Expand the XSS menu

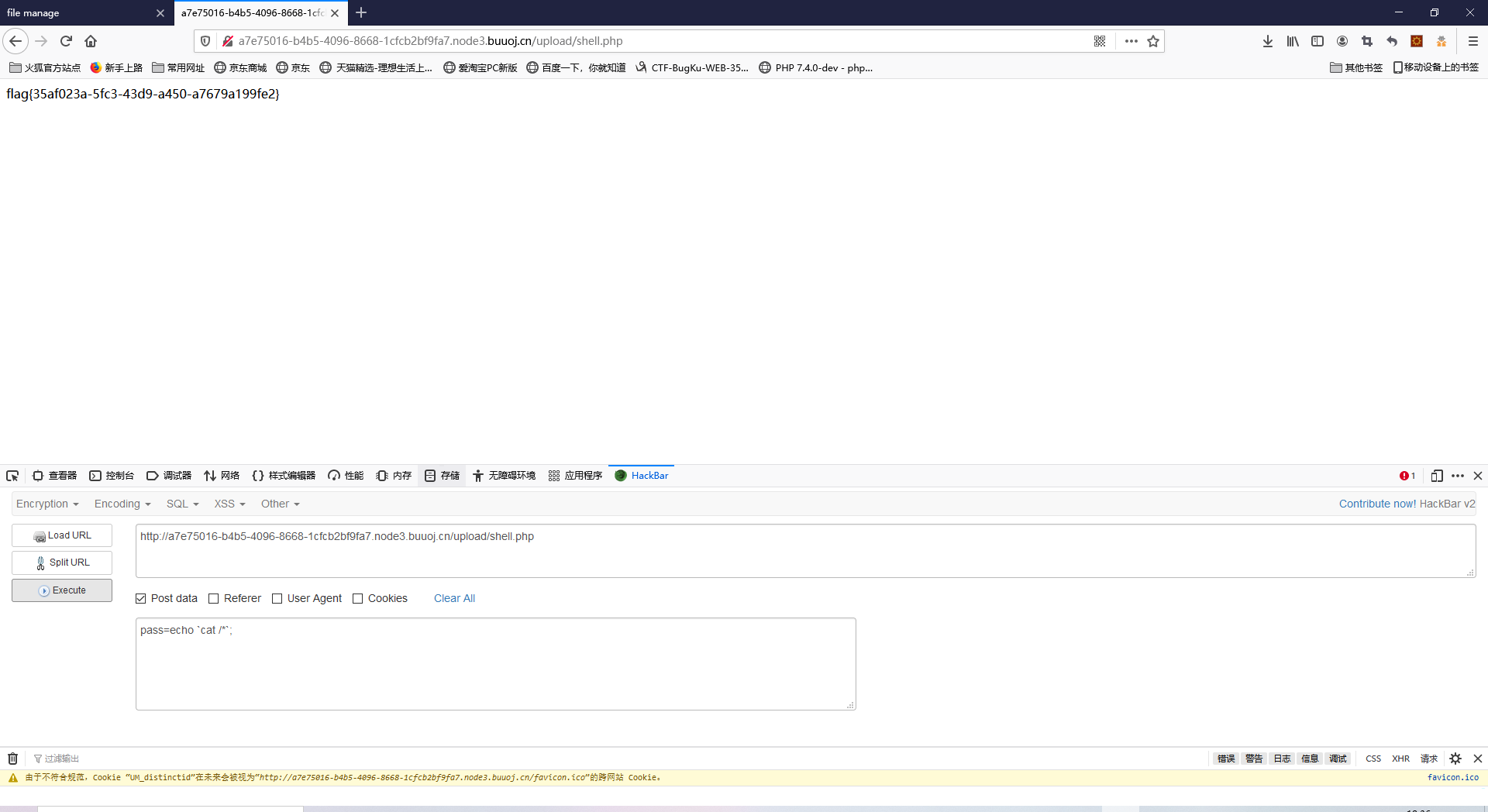click(229, 504)
